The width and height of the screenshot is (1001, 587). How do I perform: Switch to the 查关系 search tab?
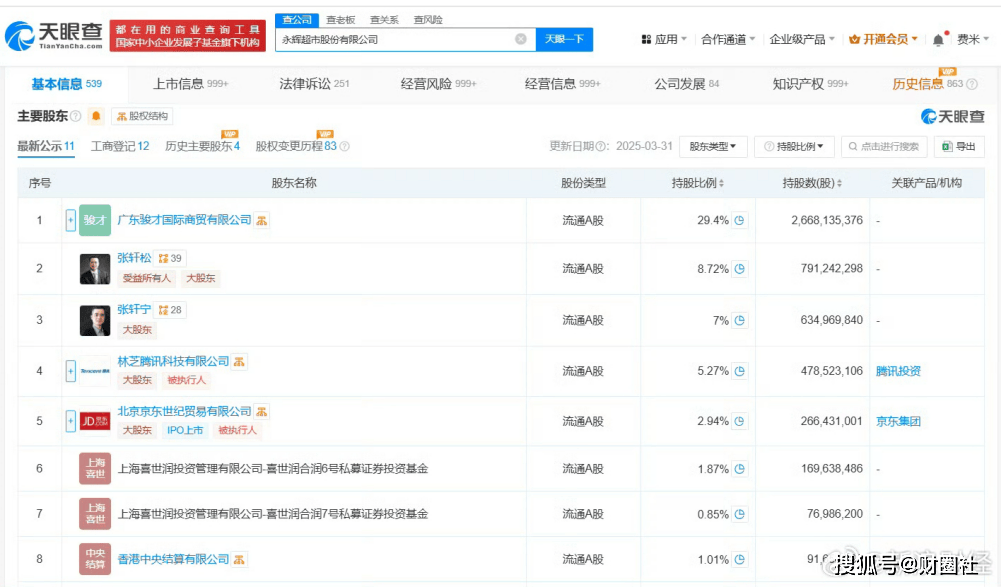(x=384, y=20)
